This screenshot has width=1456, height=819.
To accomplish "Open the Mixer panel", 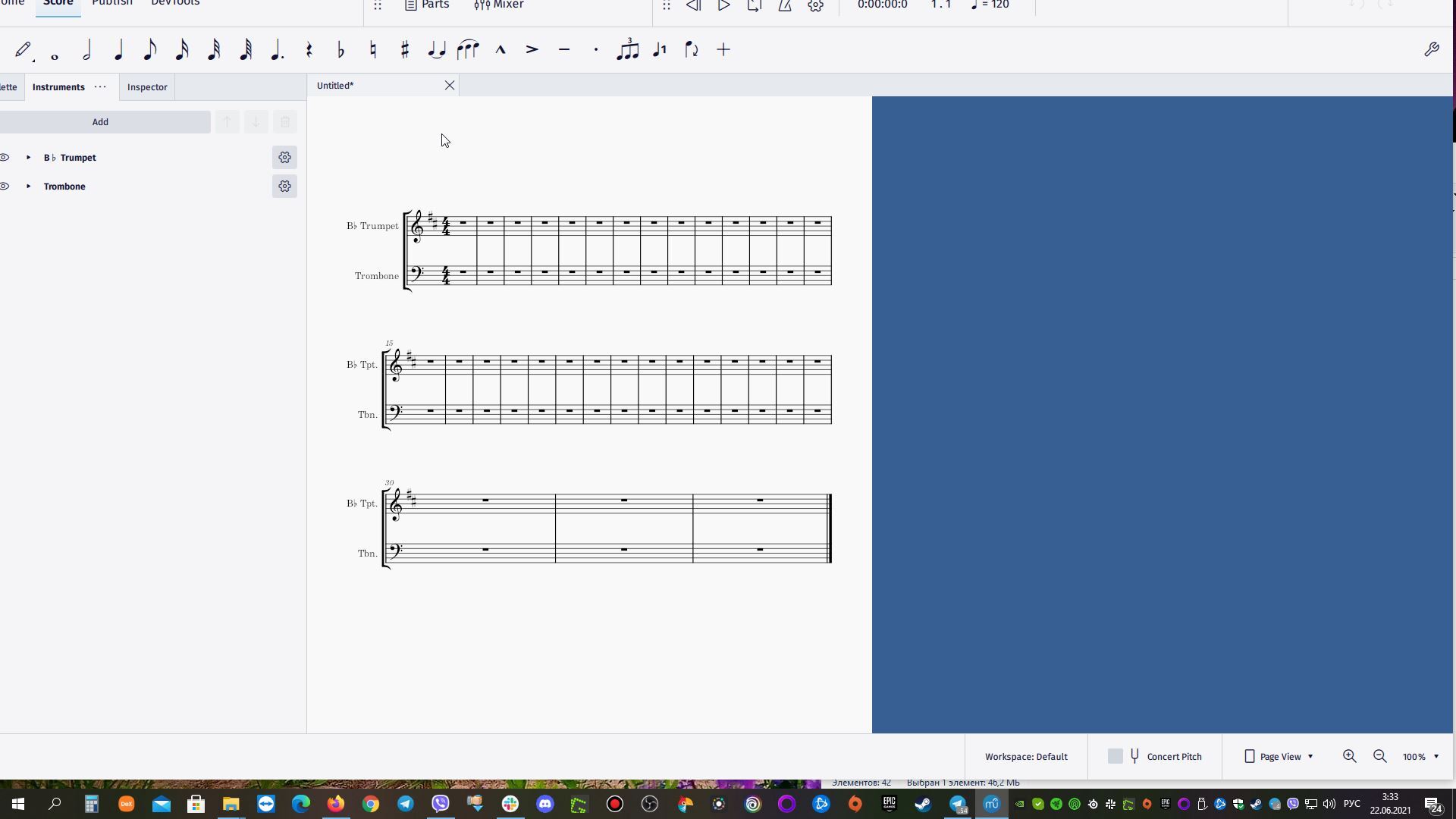I will (499, 5).
